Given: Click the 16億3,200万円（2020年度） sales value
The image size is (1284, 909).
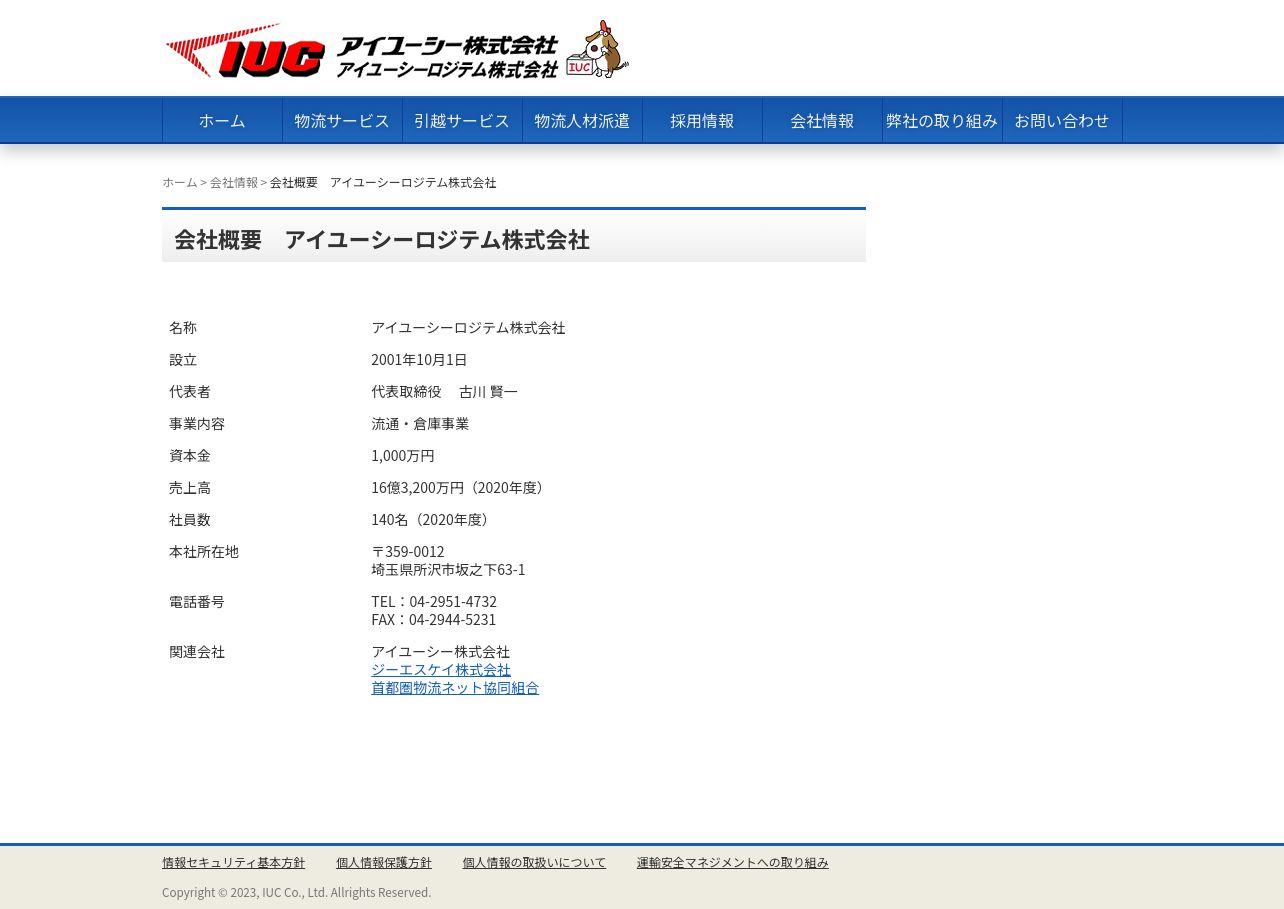Looking at the screenshot, I should coord(460,488).
